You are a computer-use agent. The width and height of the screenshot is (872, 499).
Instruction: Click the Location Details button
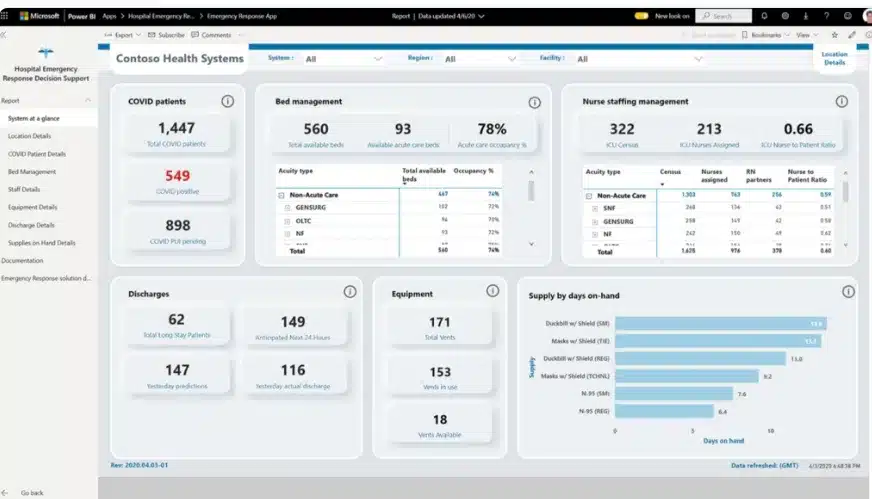click(x=834, y=58)
